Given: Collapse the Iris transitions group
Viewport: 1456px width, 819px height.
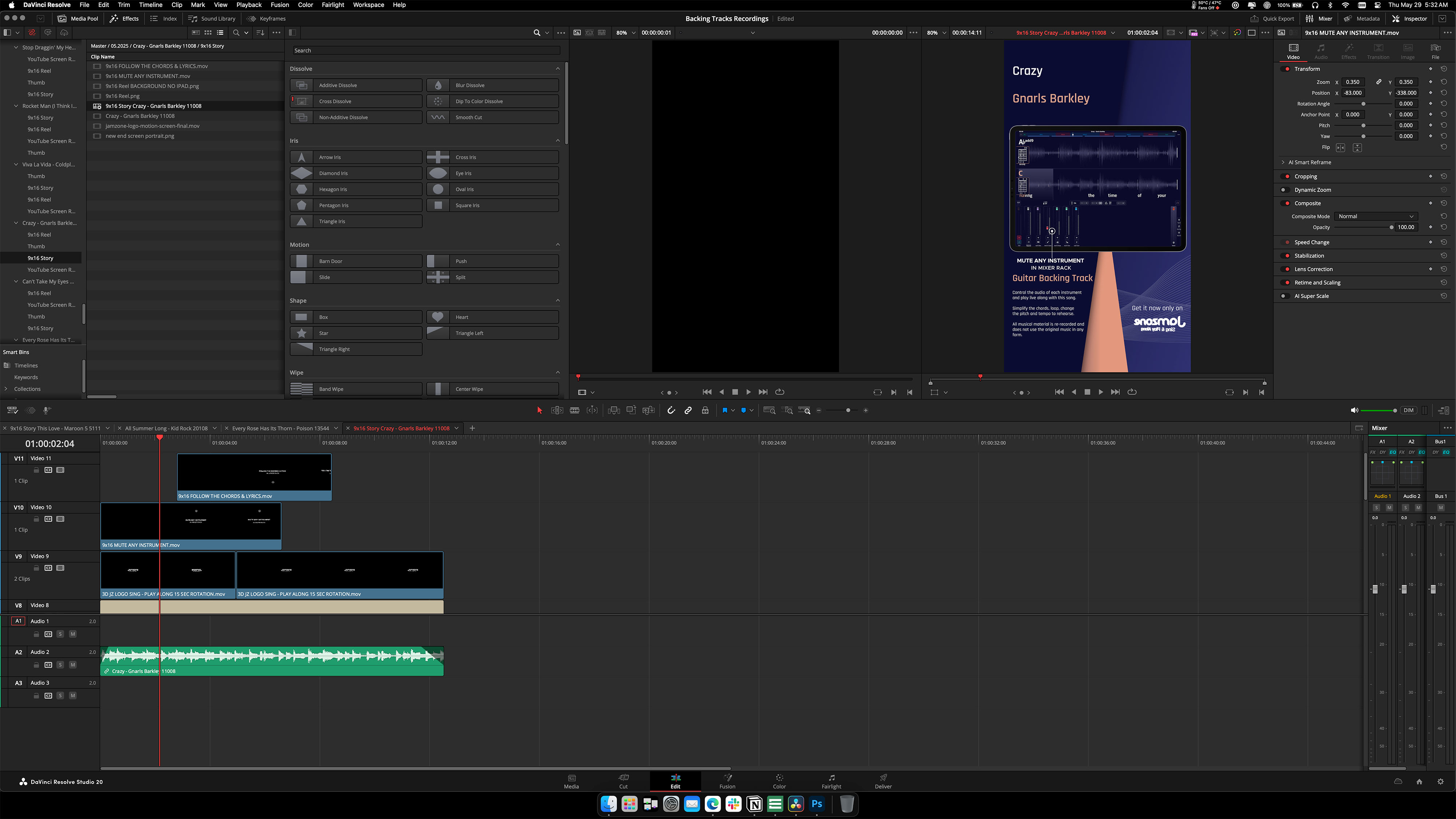Looking at the screenshot, I should [558, 141].
